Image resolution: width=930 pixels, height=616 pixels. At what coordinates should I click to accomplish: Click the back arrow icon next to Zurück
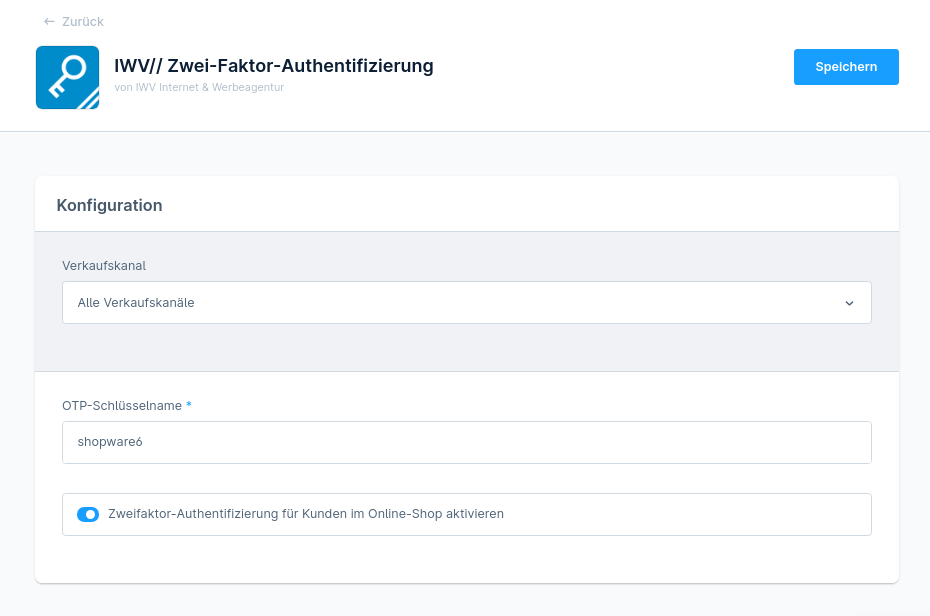[x=49, y=21]
